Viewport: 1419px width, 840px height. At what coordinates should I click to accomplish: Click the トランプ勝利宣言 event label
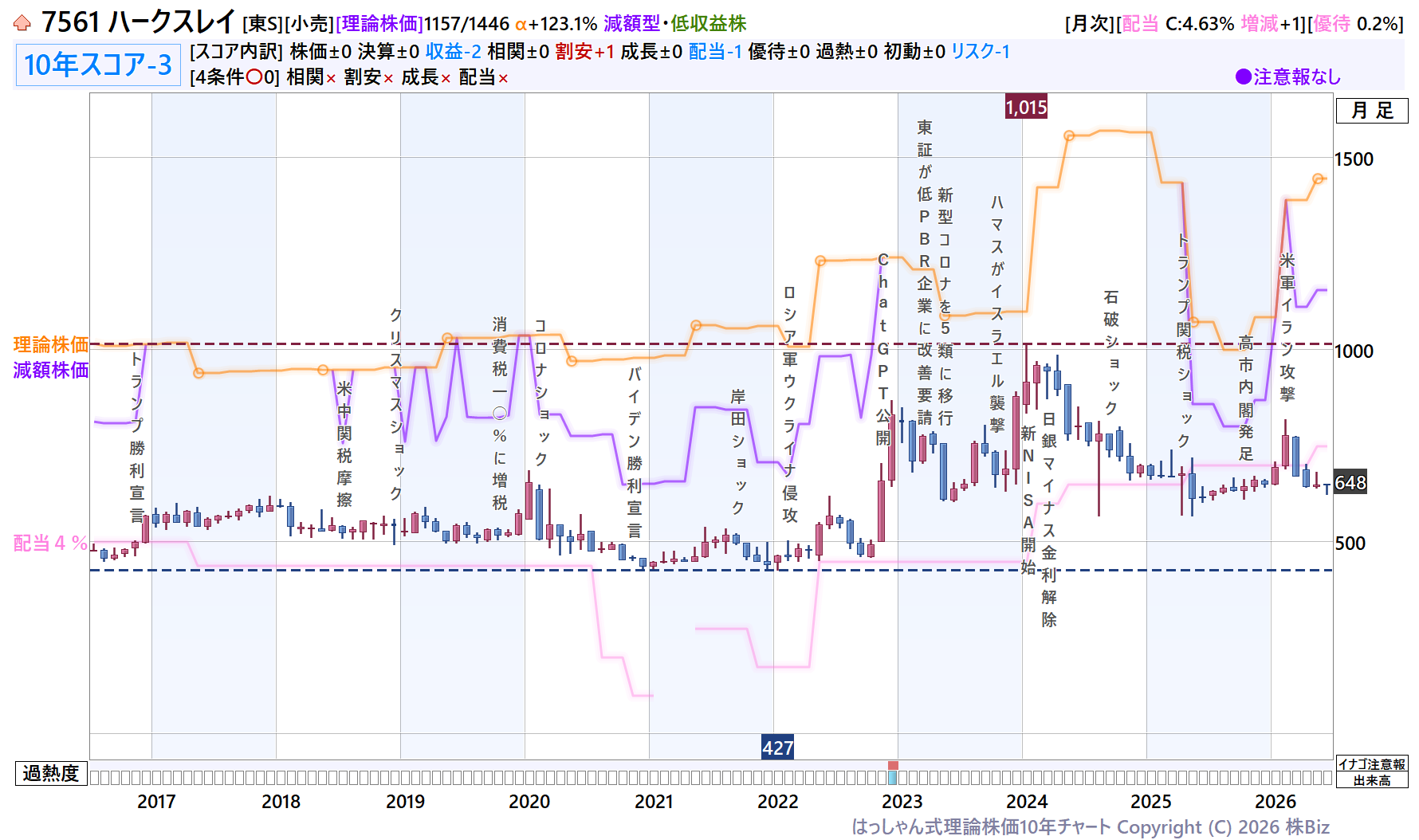[x=137, y=437]
